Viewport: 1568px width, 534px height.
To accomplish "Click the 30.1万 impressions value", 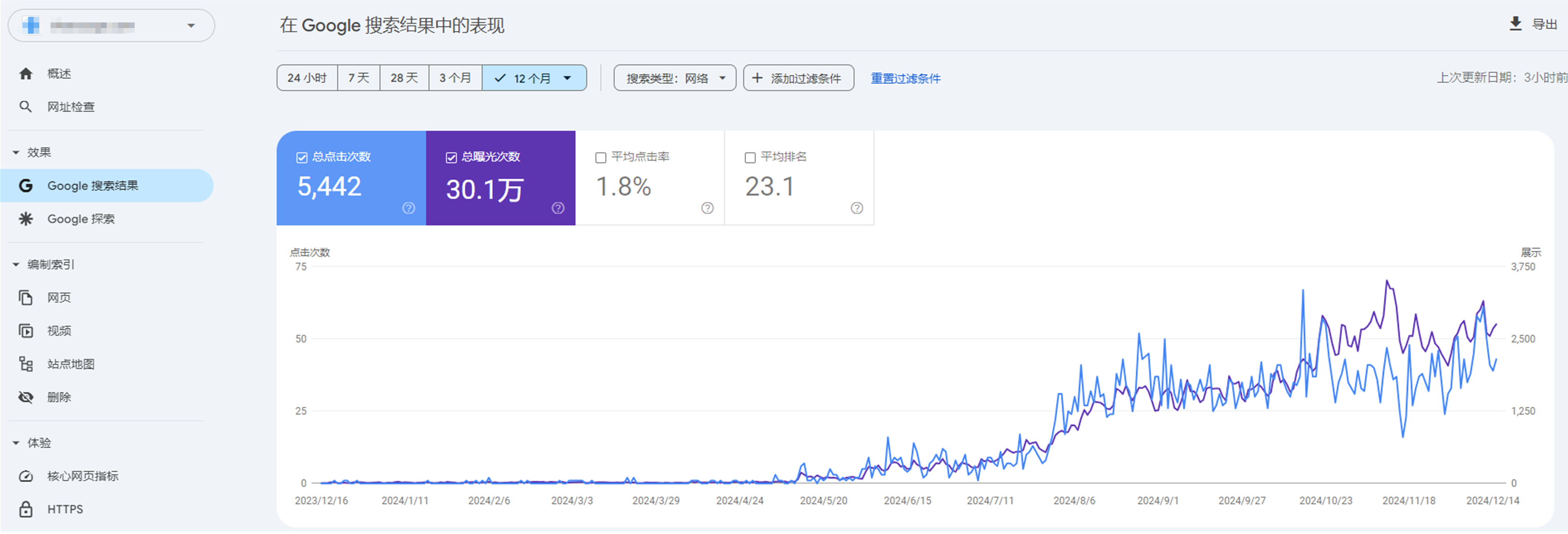I will 484,189.
